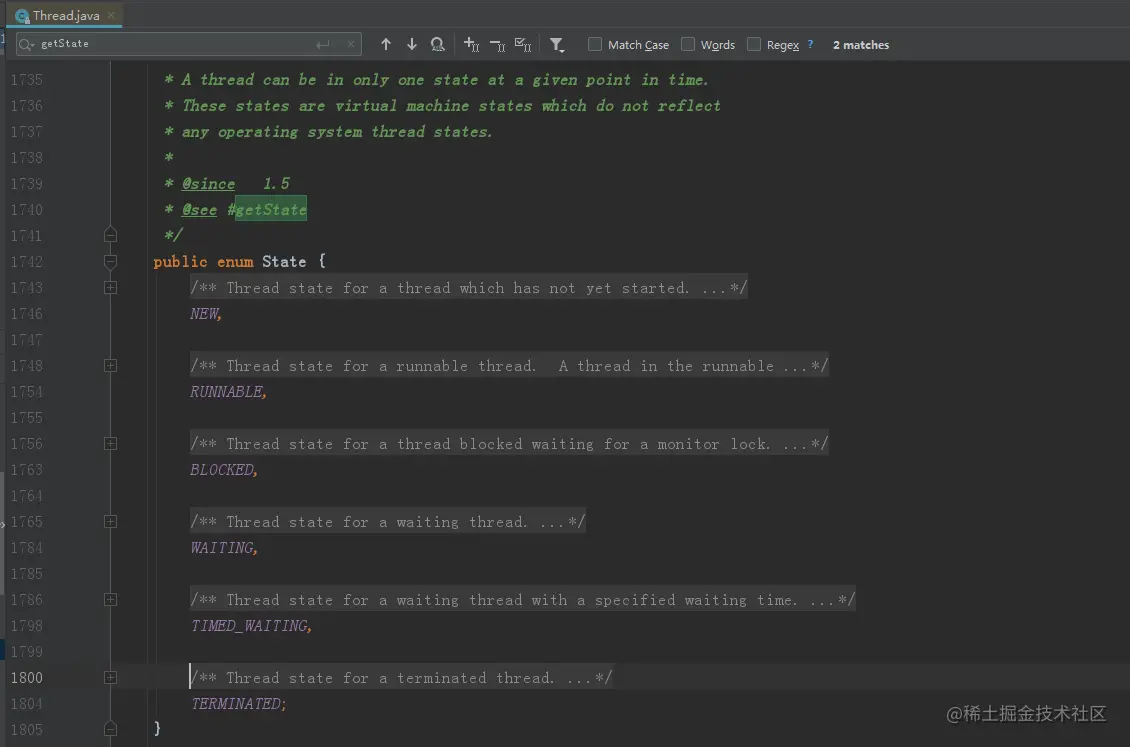Click the TIMED_WAITING enum constant

click(249, 625)
